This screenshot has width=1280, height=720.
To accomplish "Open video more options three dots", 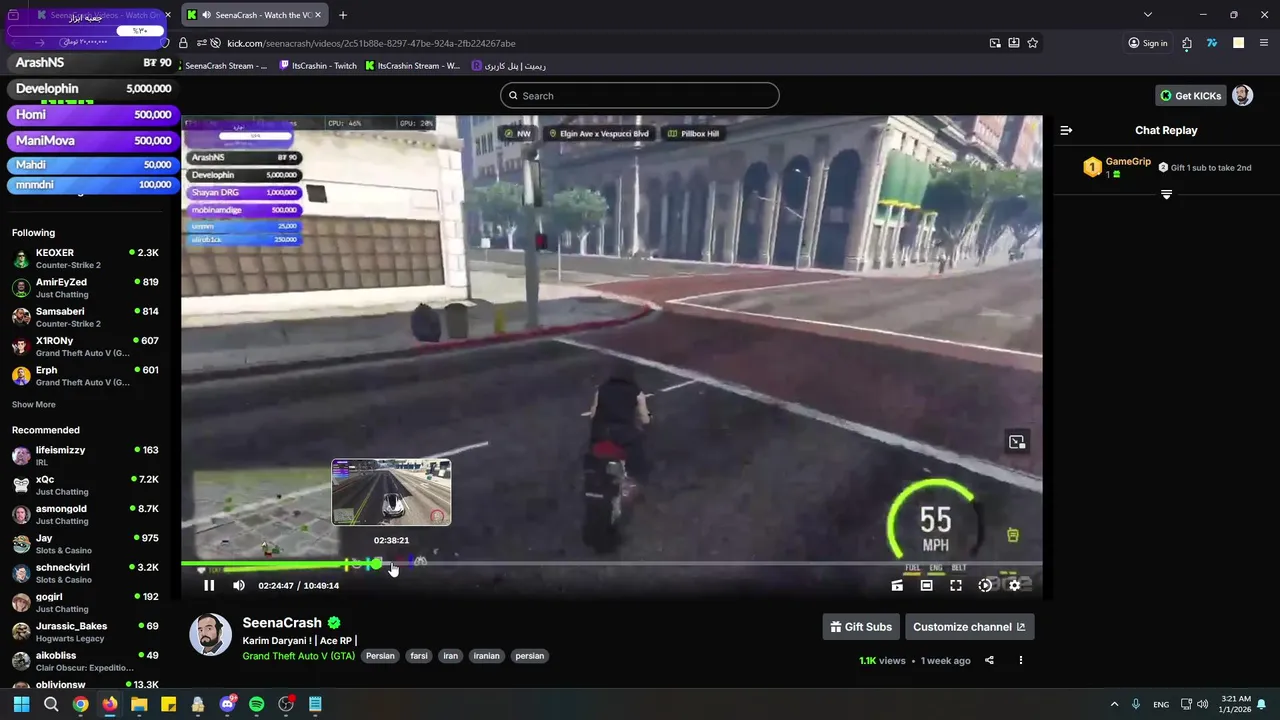I will (1021, 660).
